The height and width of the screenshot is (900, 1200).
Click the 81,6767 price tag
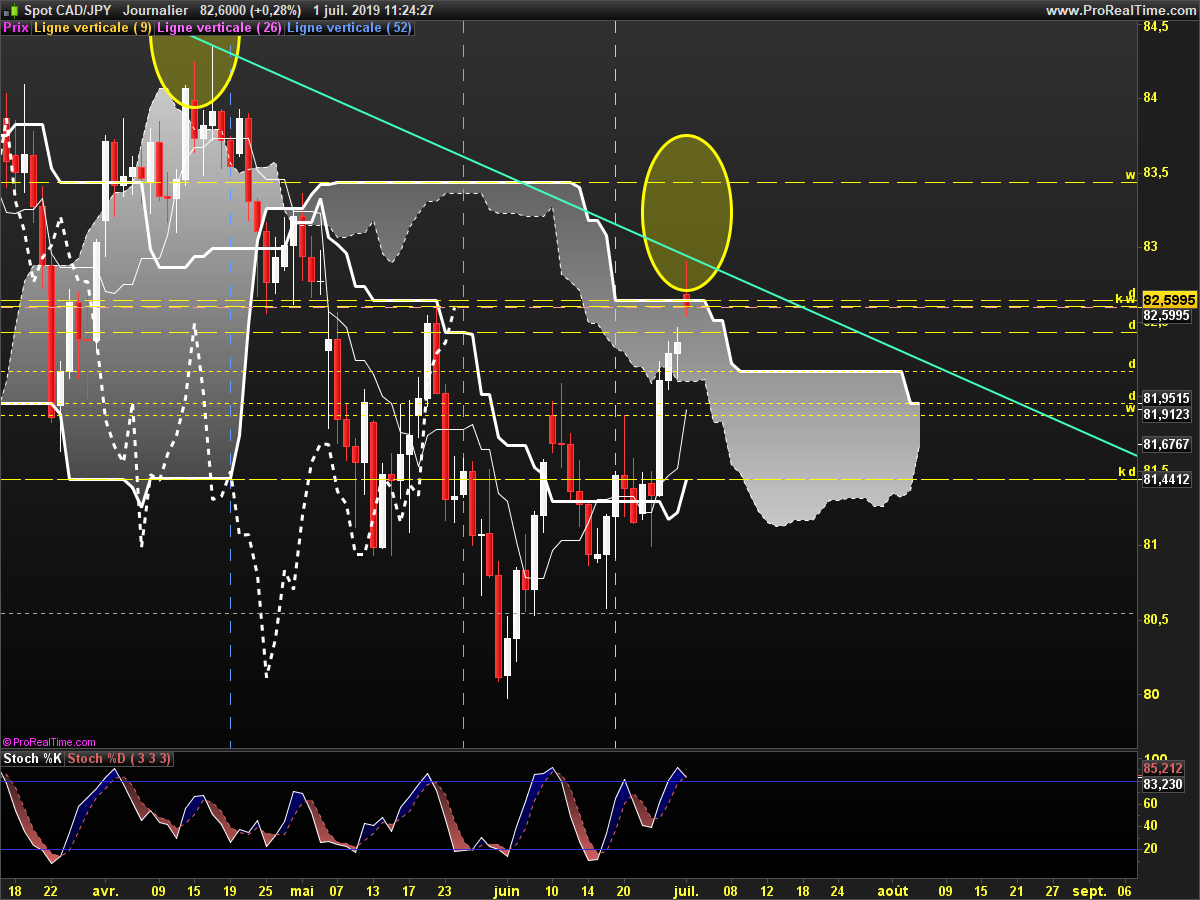click(1166, 444)
